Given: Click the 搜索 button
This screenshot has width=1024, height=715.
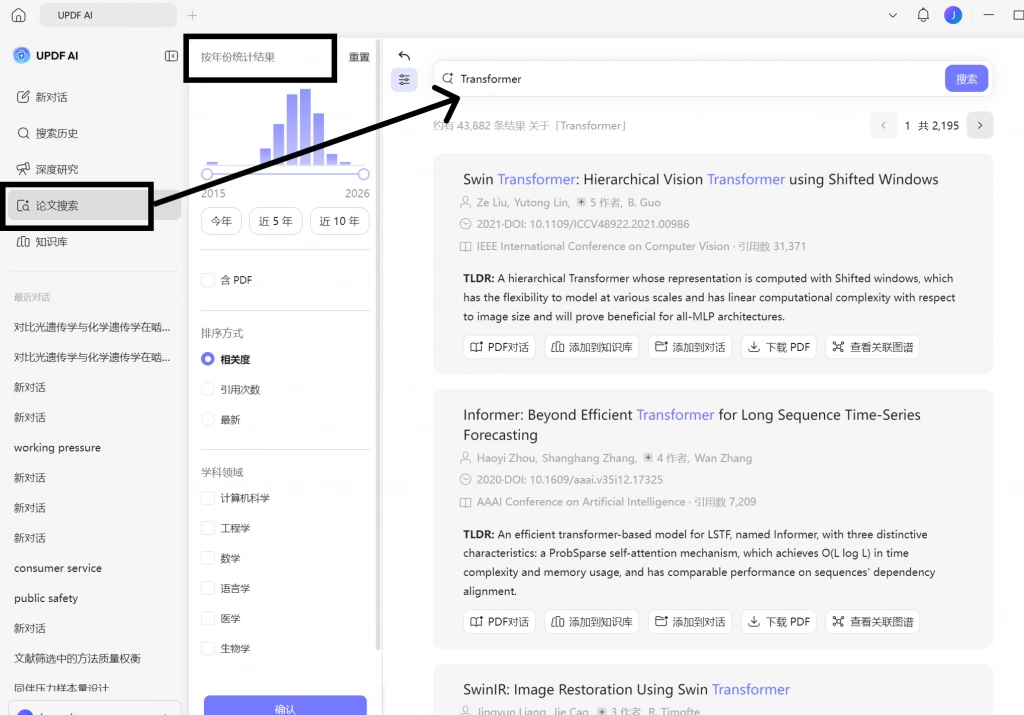Looking at the screenshot, I should click(x=966, y=79).
